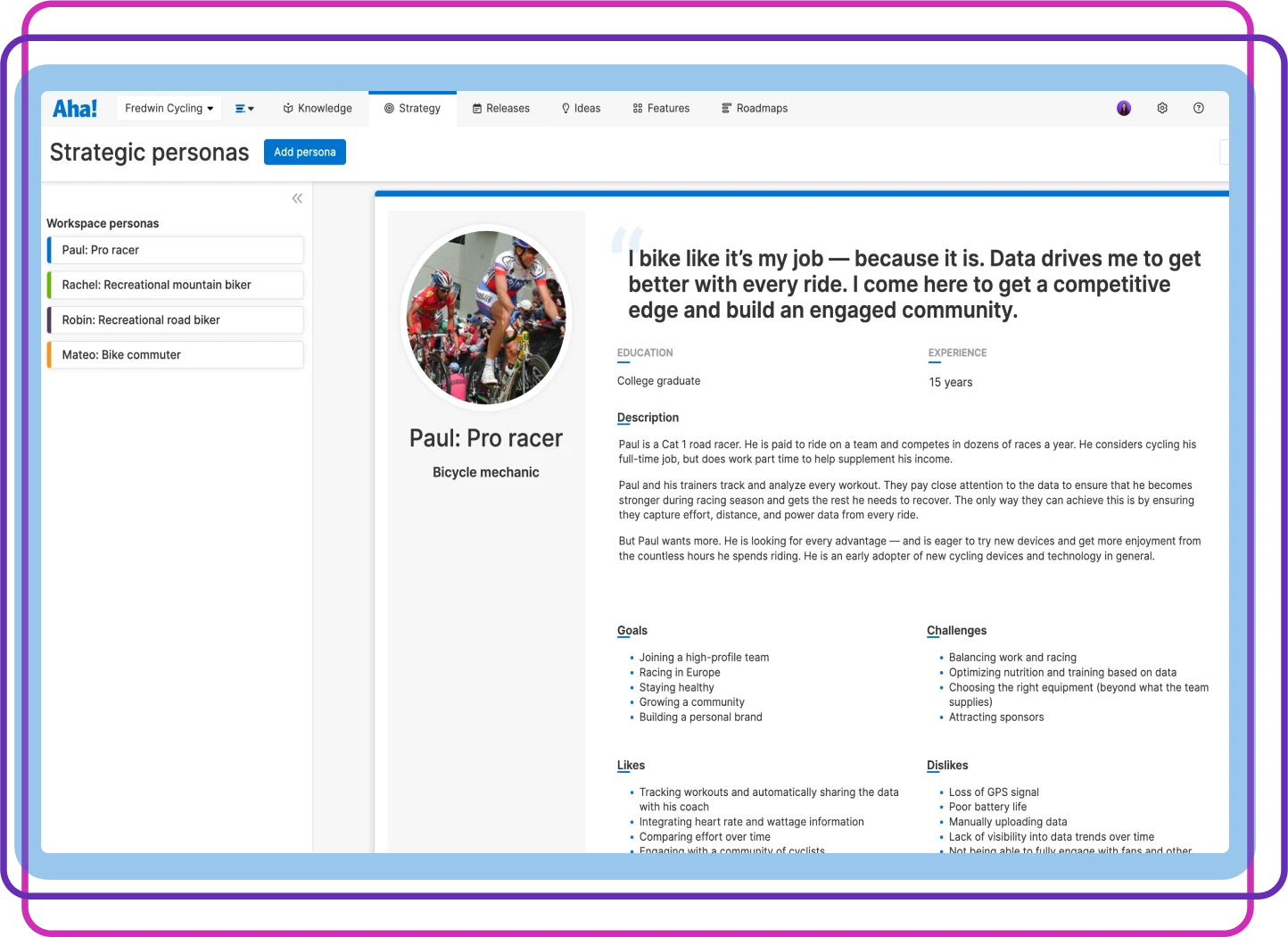
Task: Click the College graduate education value
Action: (x=659, y=381)
